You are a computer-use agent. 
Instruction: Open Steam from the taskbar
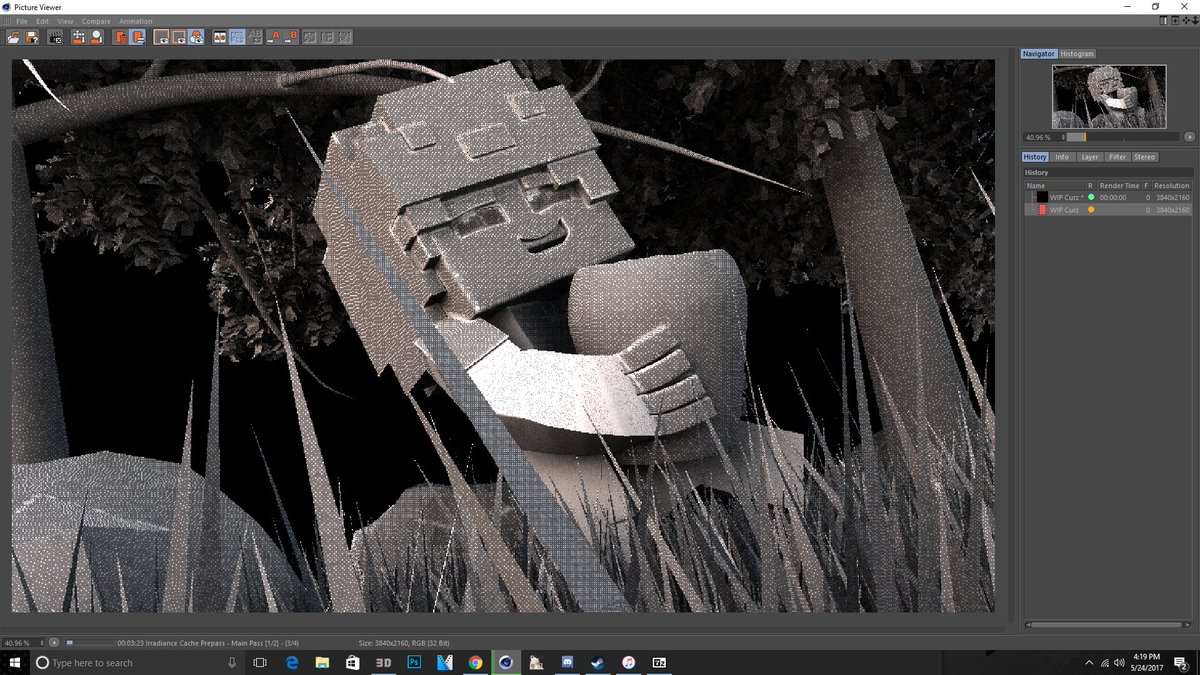coord(598,662)
